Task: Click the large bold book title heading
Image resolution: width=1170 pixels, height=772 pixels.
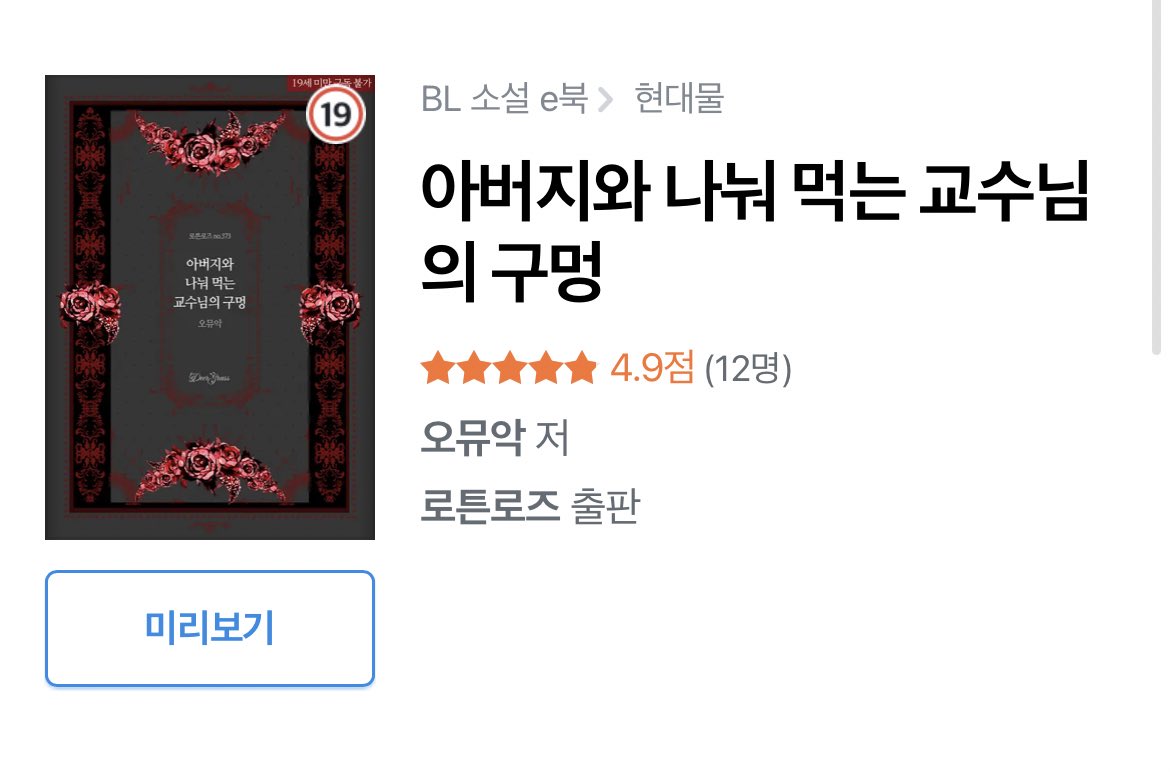Action: (755, 230)
